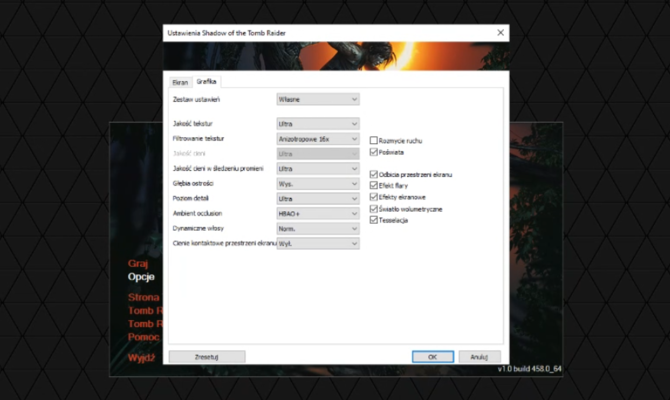
Task: Click the Lara Croft banner image
Action: click(336, 56)
